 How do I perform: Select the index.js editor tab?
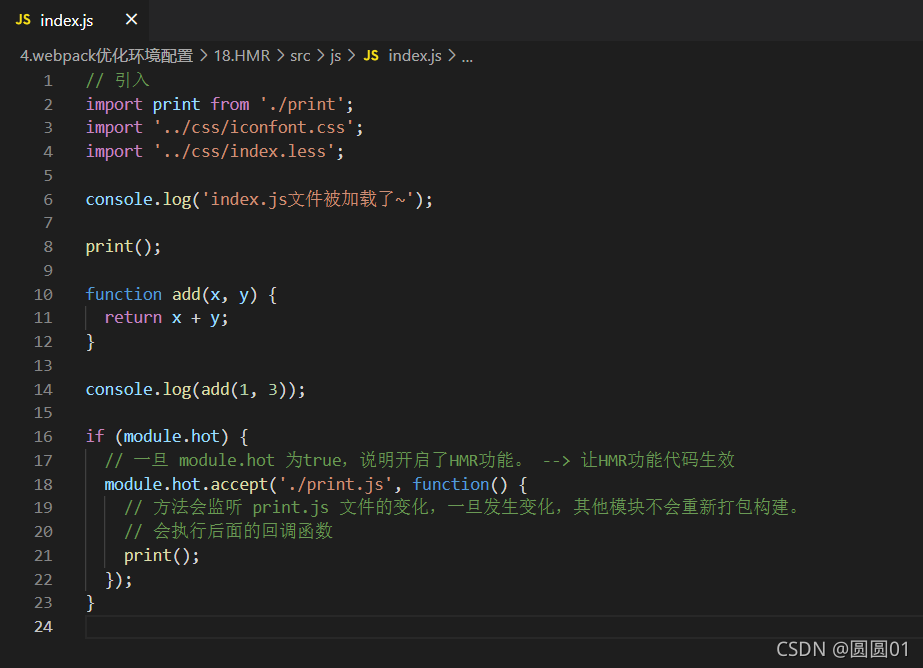(x=74, y=20)
